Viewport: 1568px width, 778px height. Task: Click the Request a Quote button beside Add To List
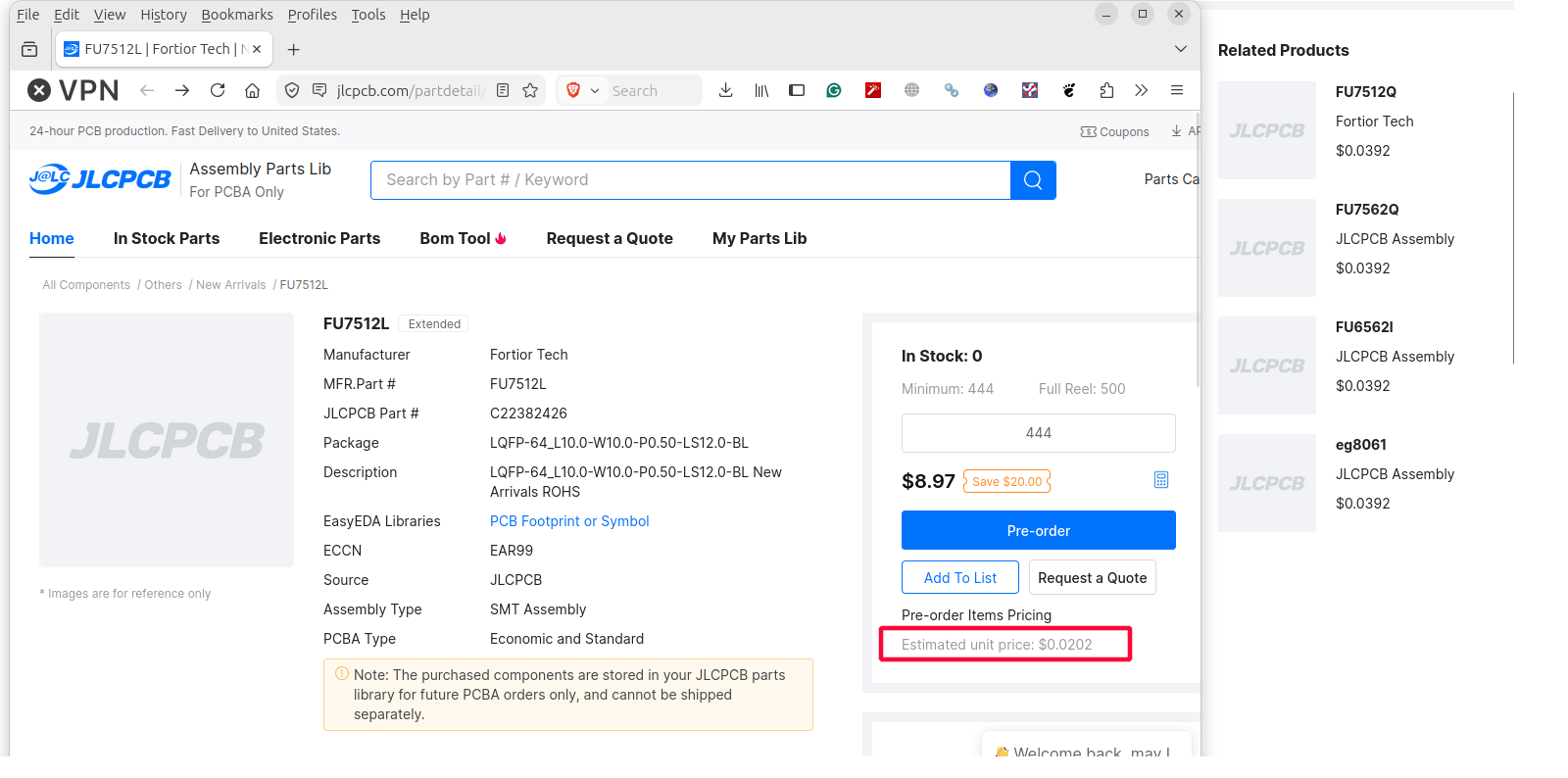click(x=1093, y=577)
